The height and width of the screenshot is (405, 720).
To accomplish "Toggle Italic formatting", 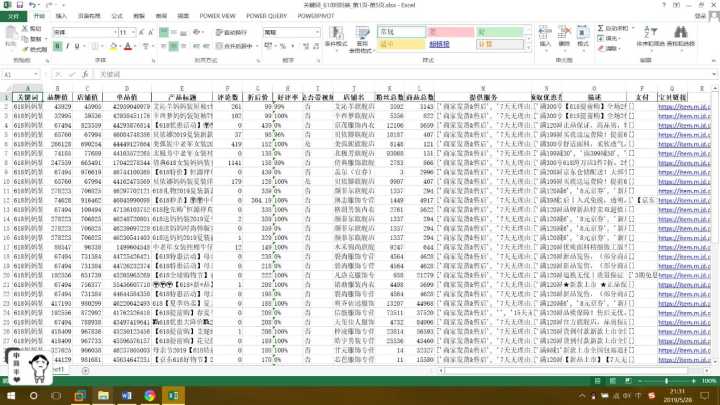I will click(68, 46).
